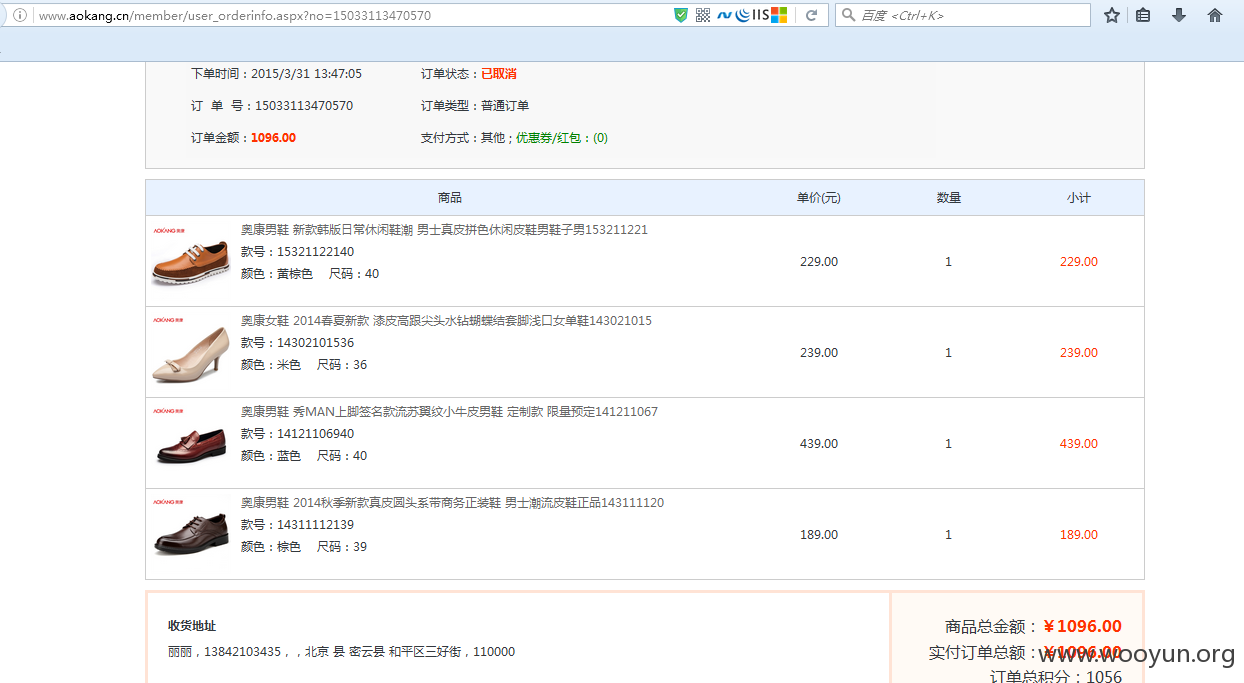This screenshot has height=683, width=1244.
Task: Click style number 14121106940
Action: [315, 434]
